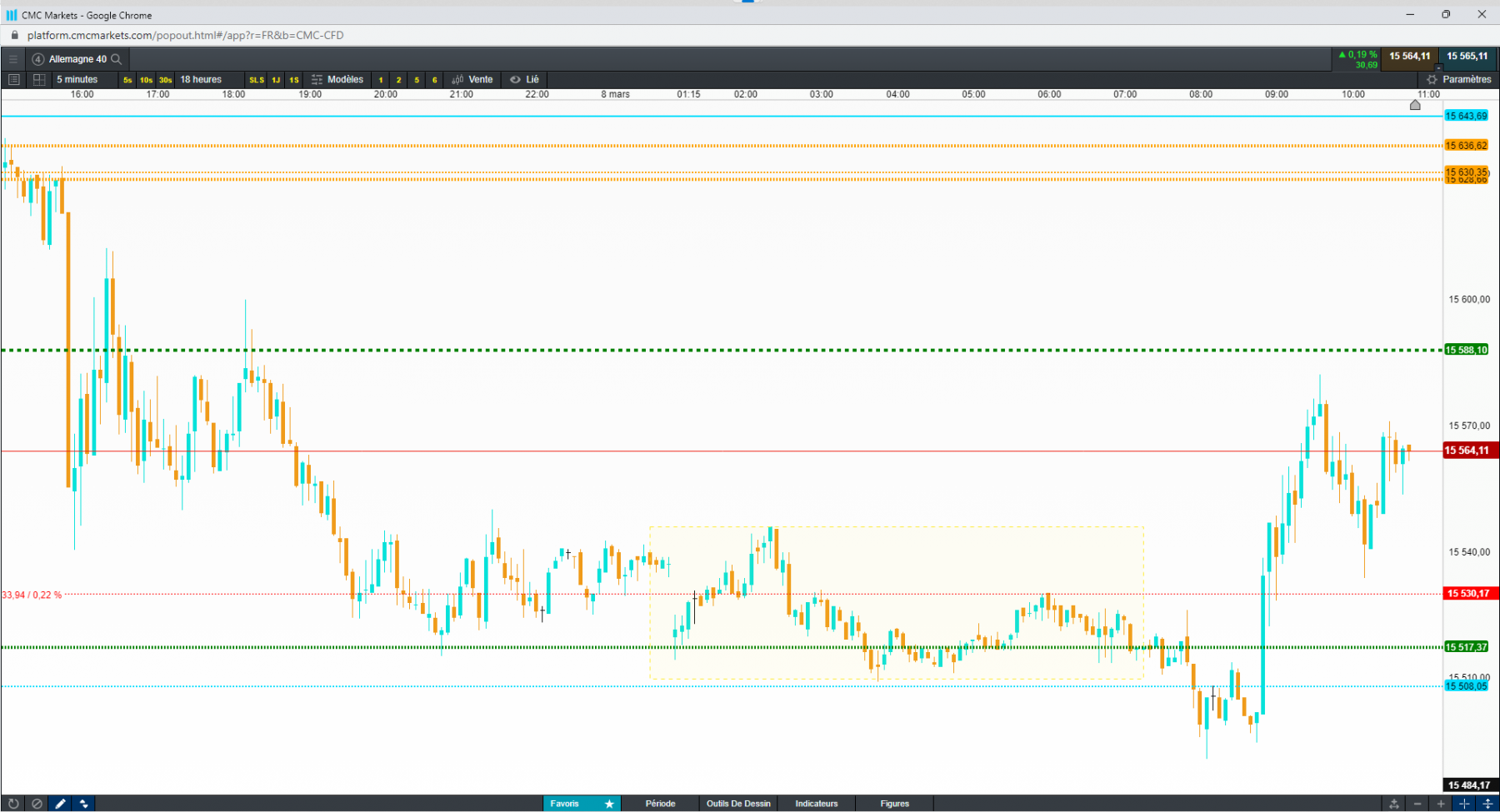Load chart template number 5
1500x812 pixels.
417,80
